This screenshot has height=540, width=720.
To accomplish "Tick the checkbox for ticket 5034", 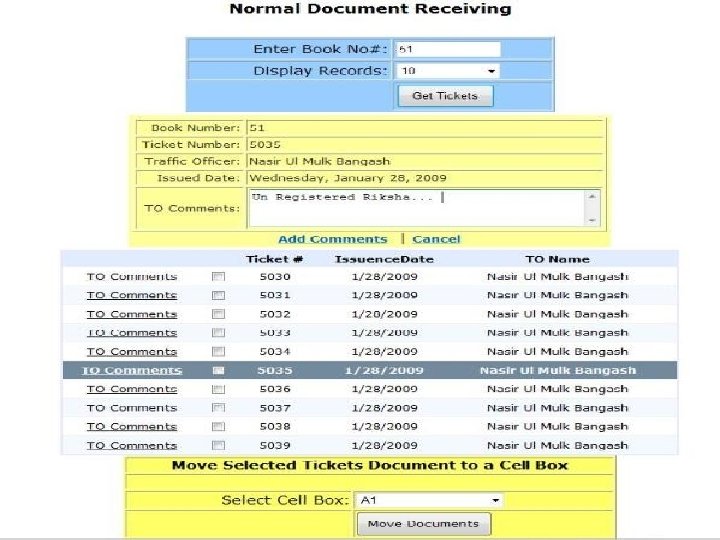I will (218, 351).
